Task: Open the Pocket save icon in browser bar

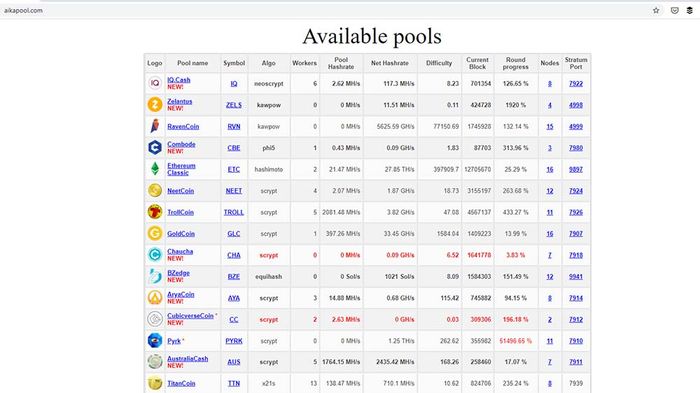Action: pyautogui.click(x=675, y=10)
